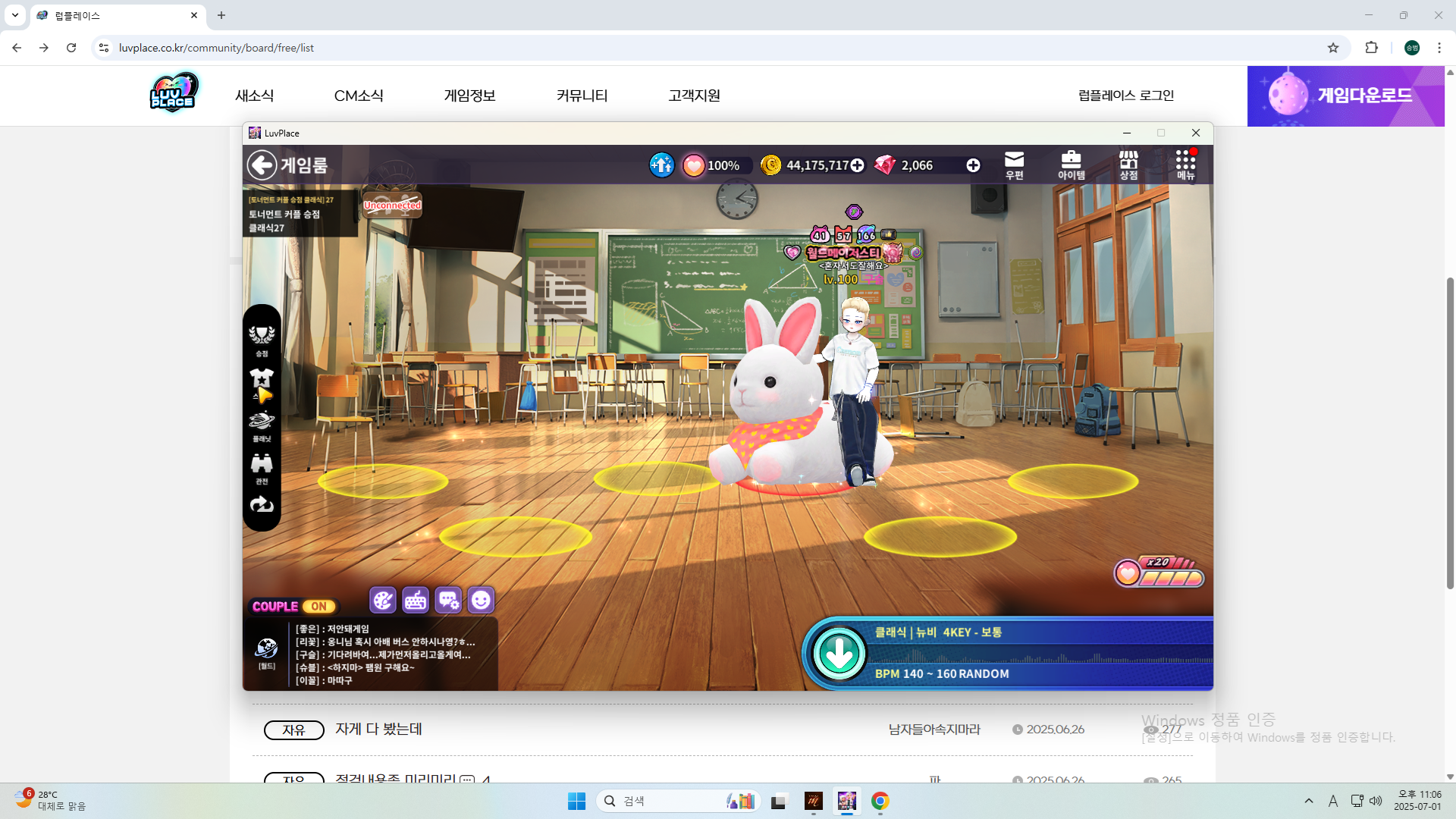
Task: Open the star t-shirt costume icon
Action: click(262, 383)
